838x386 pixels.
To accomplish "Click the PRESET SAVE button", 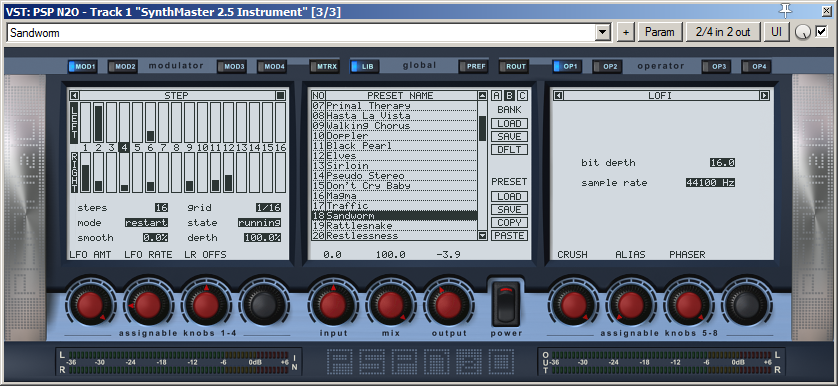I will 509,210.
